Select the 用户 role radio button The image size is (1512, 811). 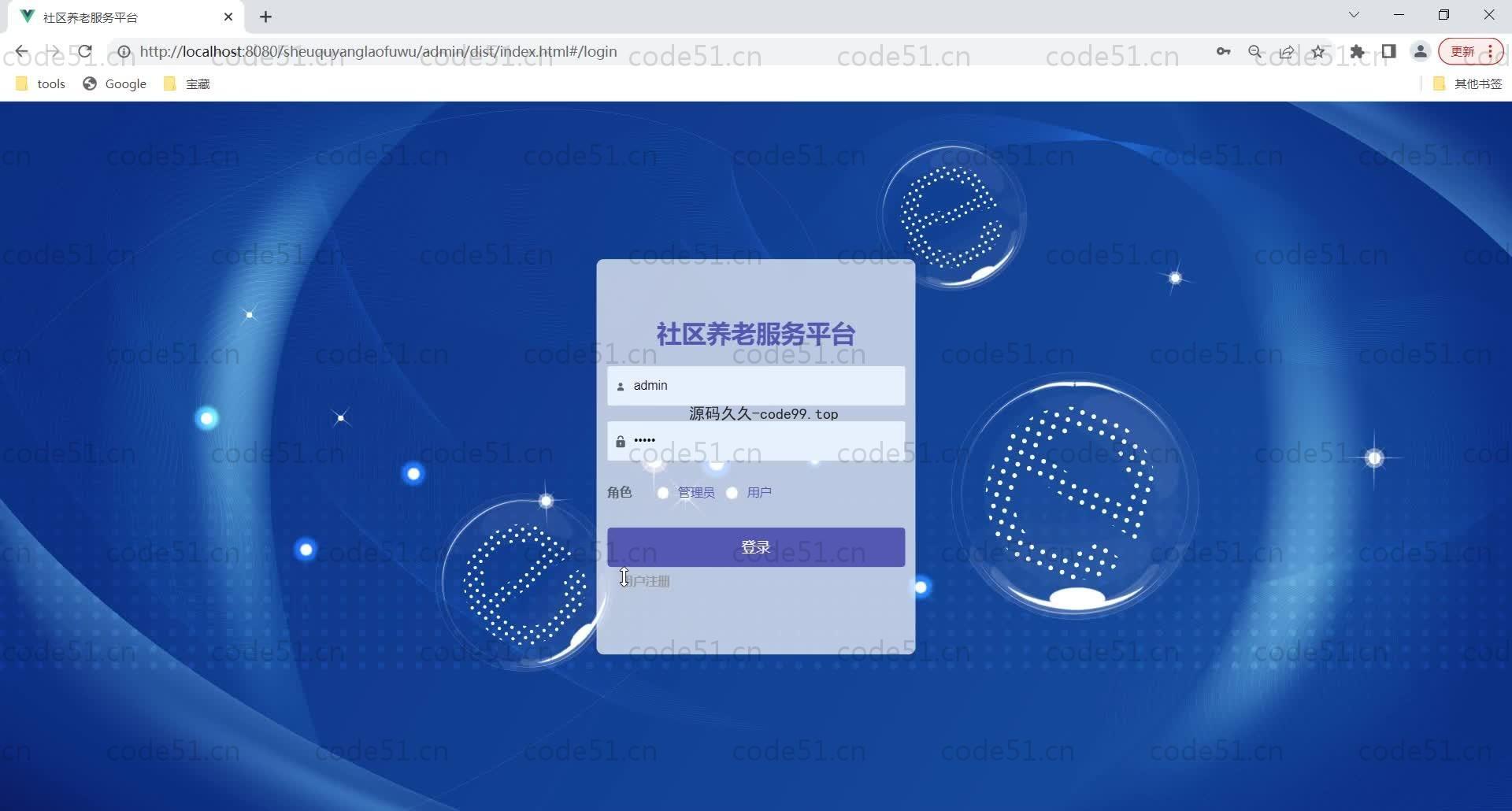pos(732,493)
